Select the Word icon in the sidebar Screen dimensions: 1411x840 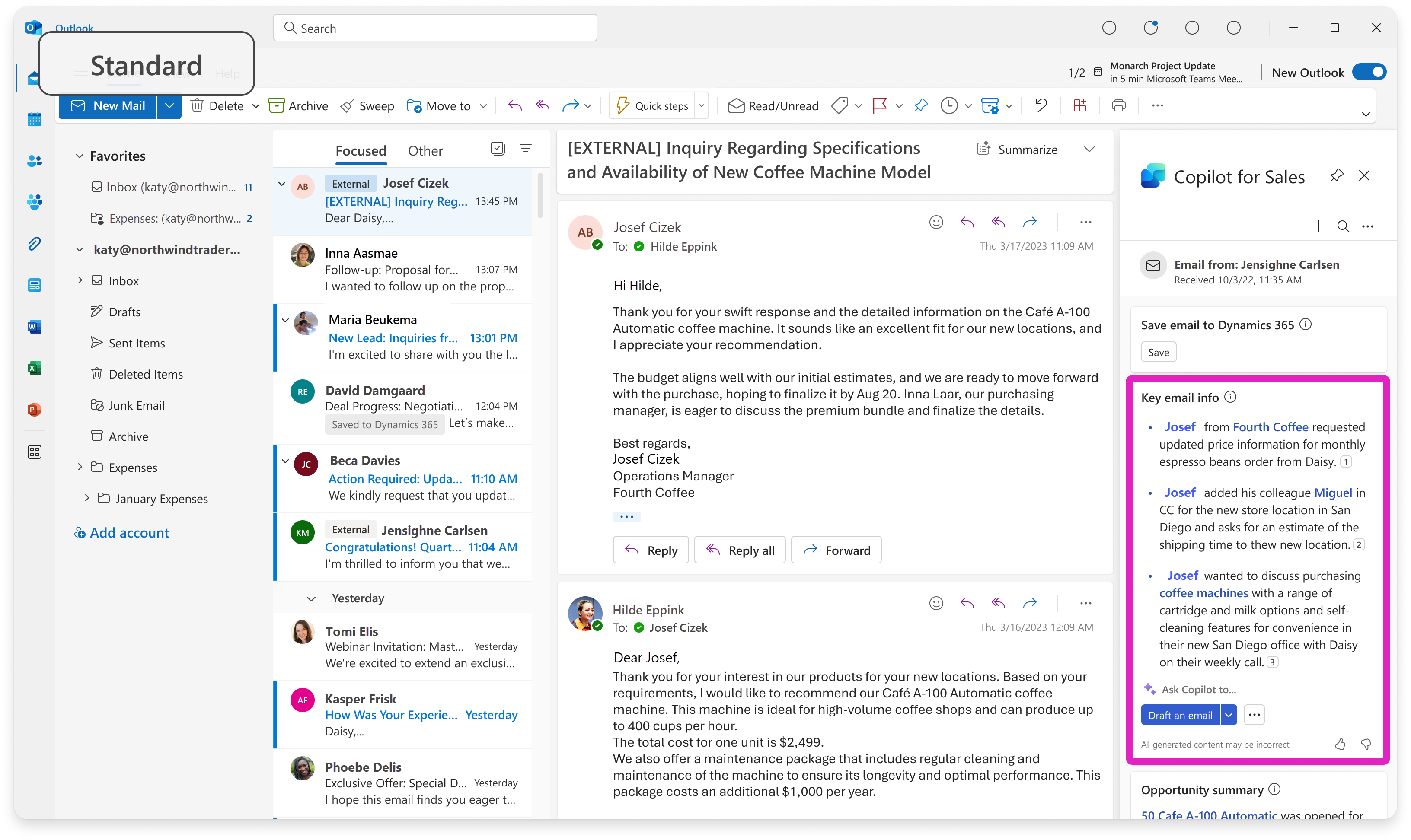coord(34,327)
